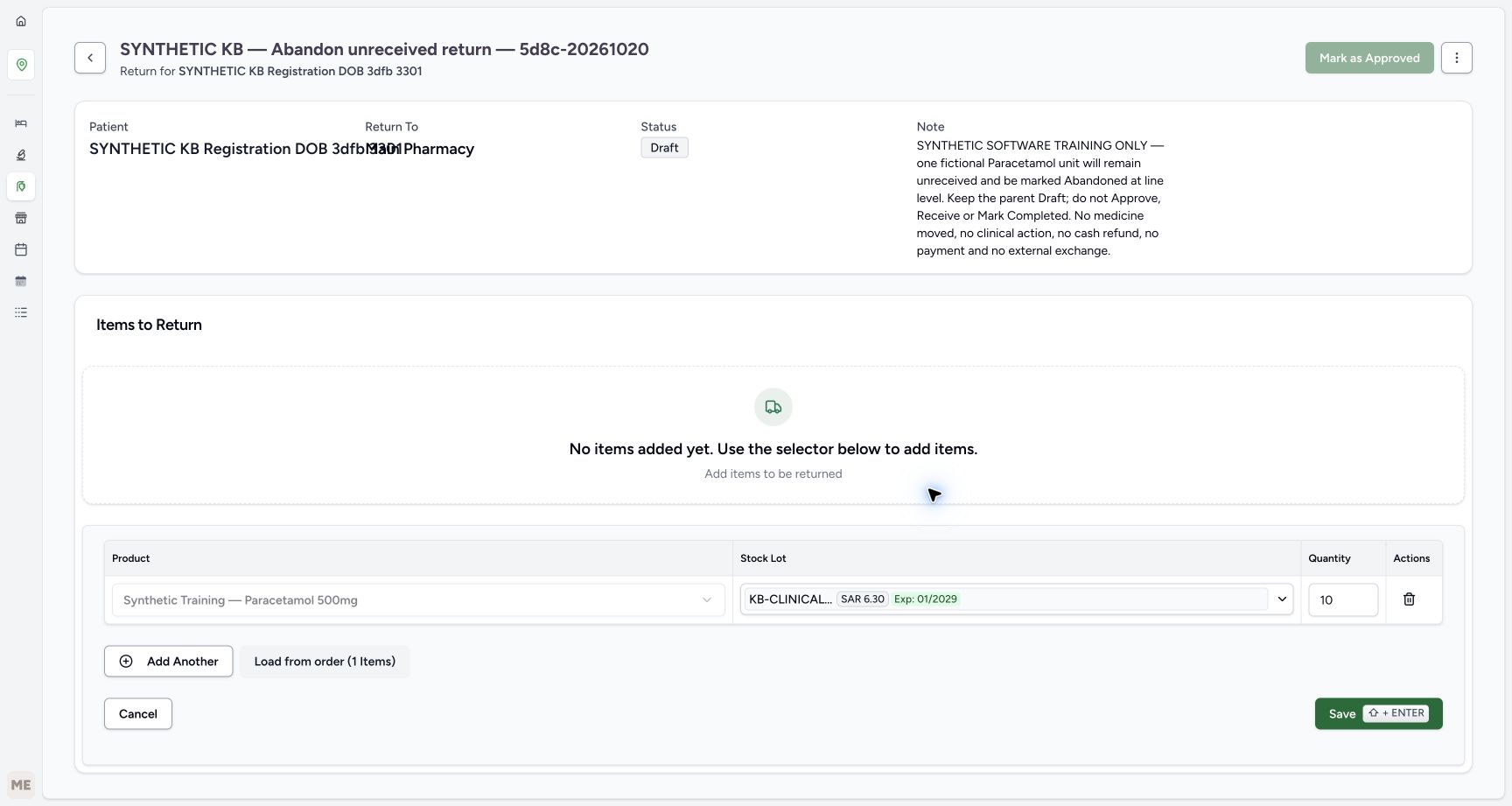Delete the Paracetamol row with trash icon
The image size is (1512, 806).
point(1409,599)
